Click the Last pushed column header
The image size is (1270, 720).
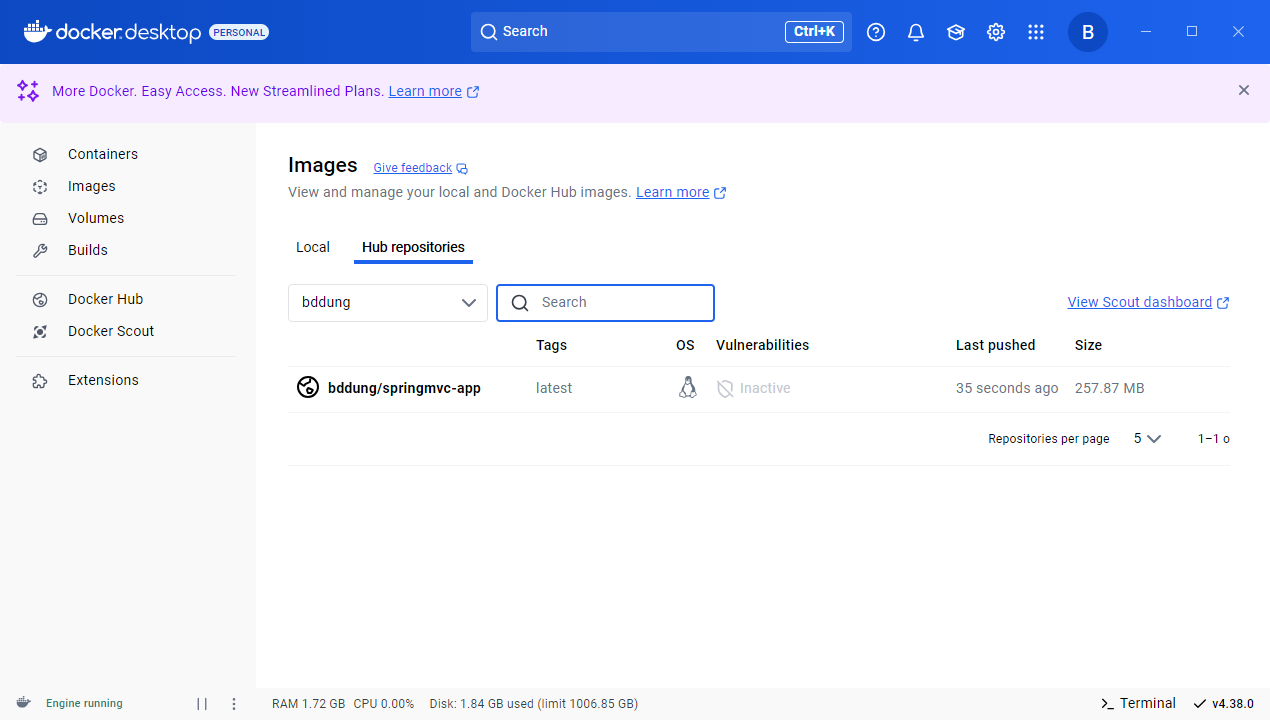coord(995,345)
